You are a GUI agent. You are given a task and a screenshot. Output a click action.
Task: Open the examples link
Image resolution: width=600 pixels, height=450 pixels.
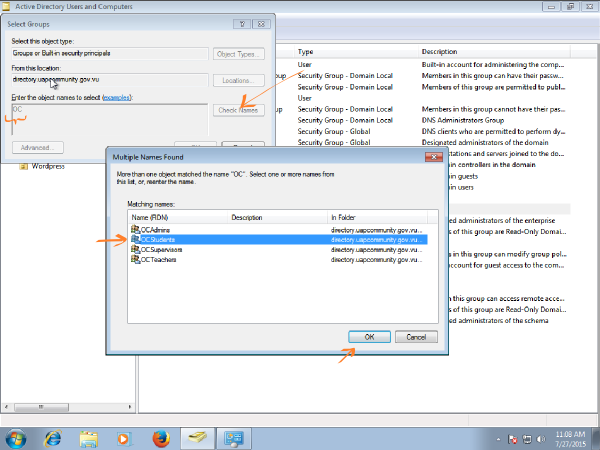coord(116,98)
